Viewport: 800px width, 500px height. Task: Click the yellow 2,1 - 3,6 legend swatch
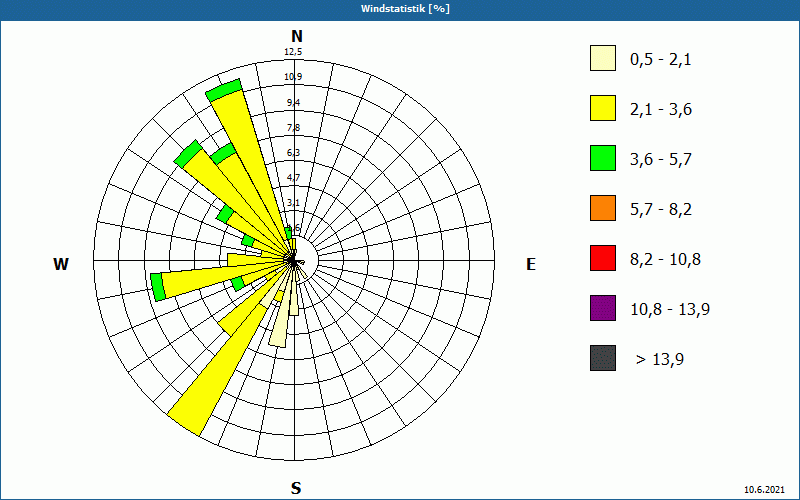click(x=603, y=108)
